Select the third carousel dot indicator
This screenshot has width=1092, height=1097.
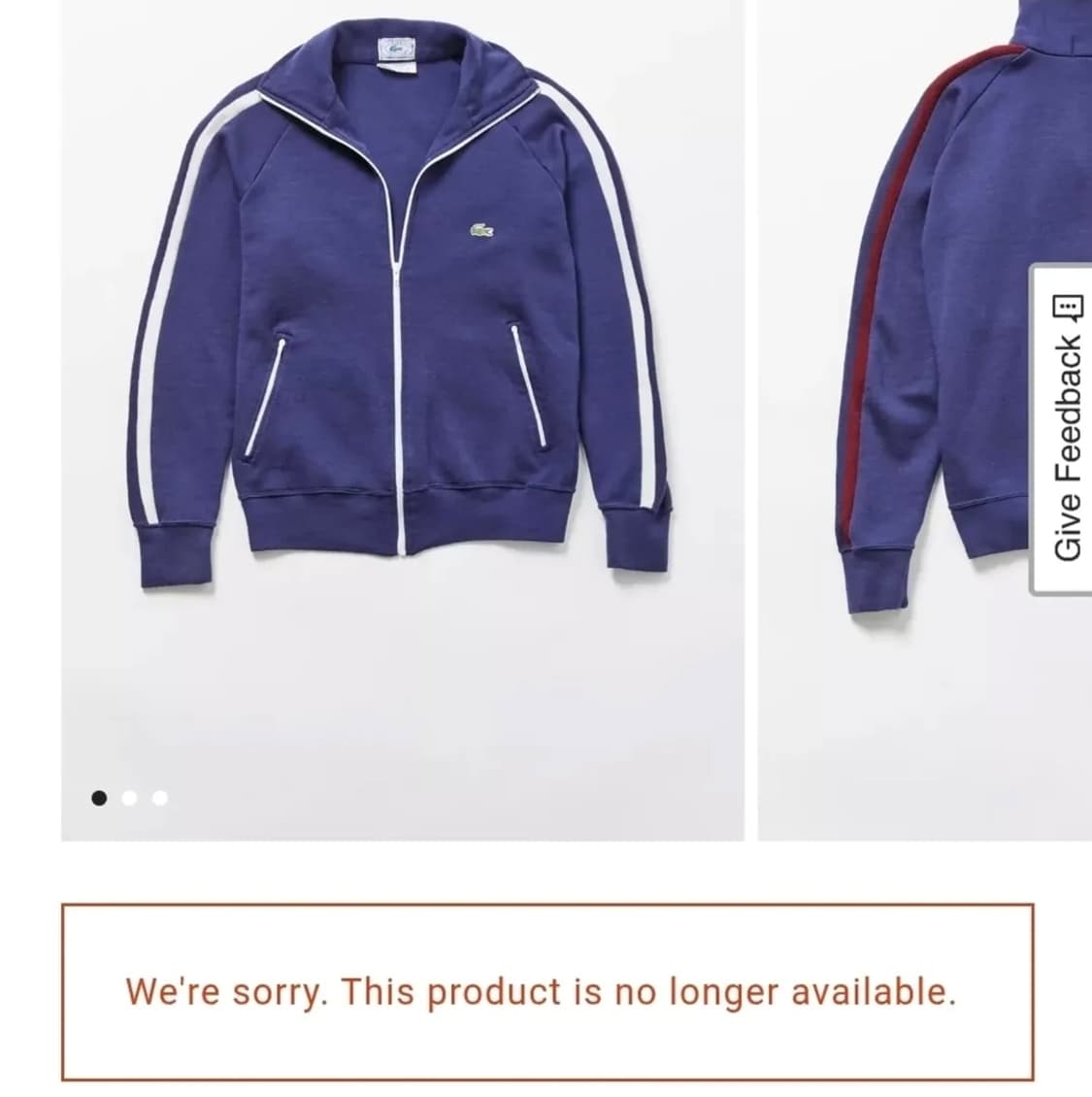coord(160,798)
